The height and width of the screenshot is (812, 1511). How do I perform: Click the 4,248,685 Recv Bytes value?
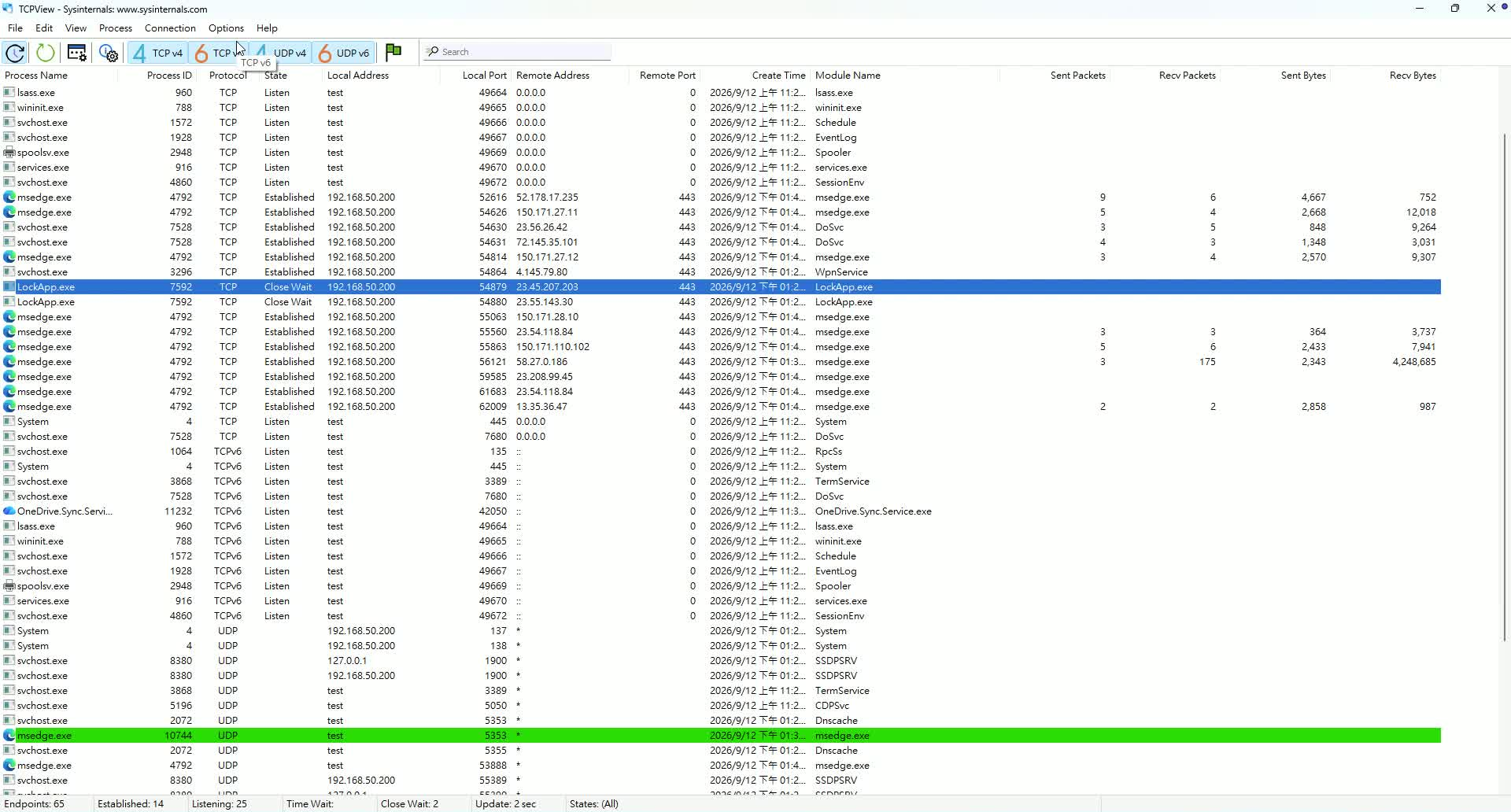(1414, 362)
